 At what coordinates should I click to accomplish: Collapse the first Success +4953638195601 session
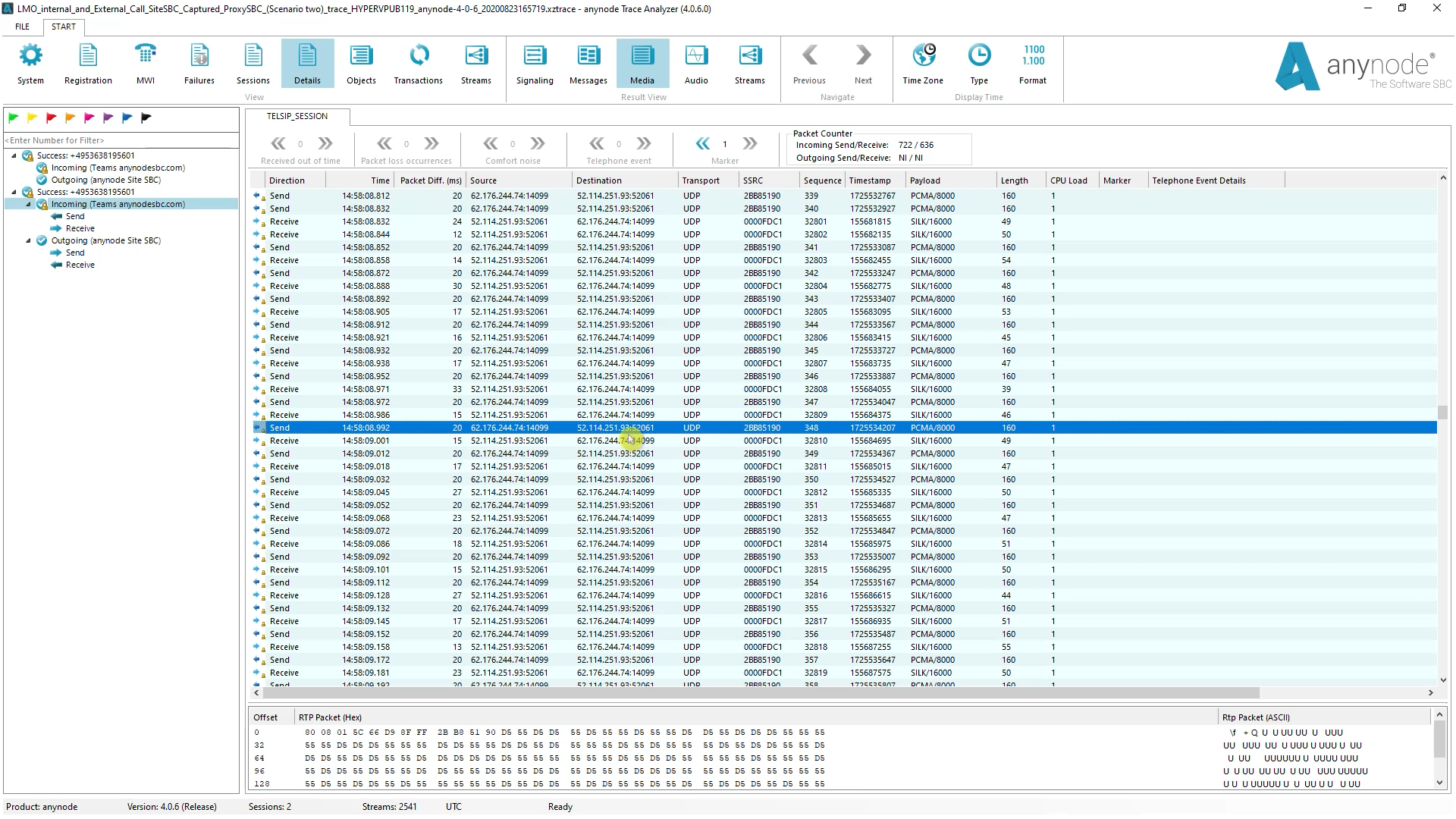pyautogui.click(x=14, y=155)
